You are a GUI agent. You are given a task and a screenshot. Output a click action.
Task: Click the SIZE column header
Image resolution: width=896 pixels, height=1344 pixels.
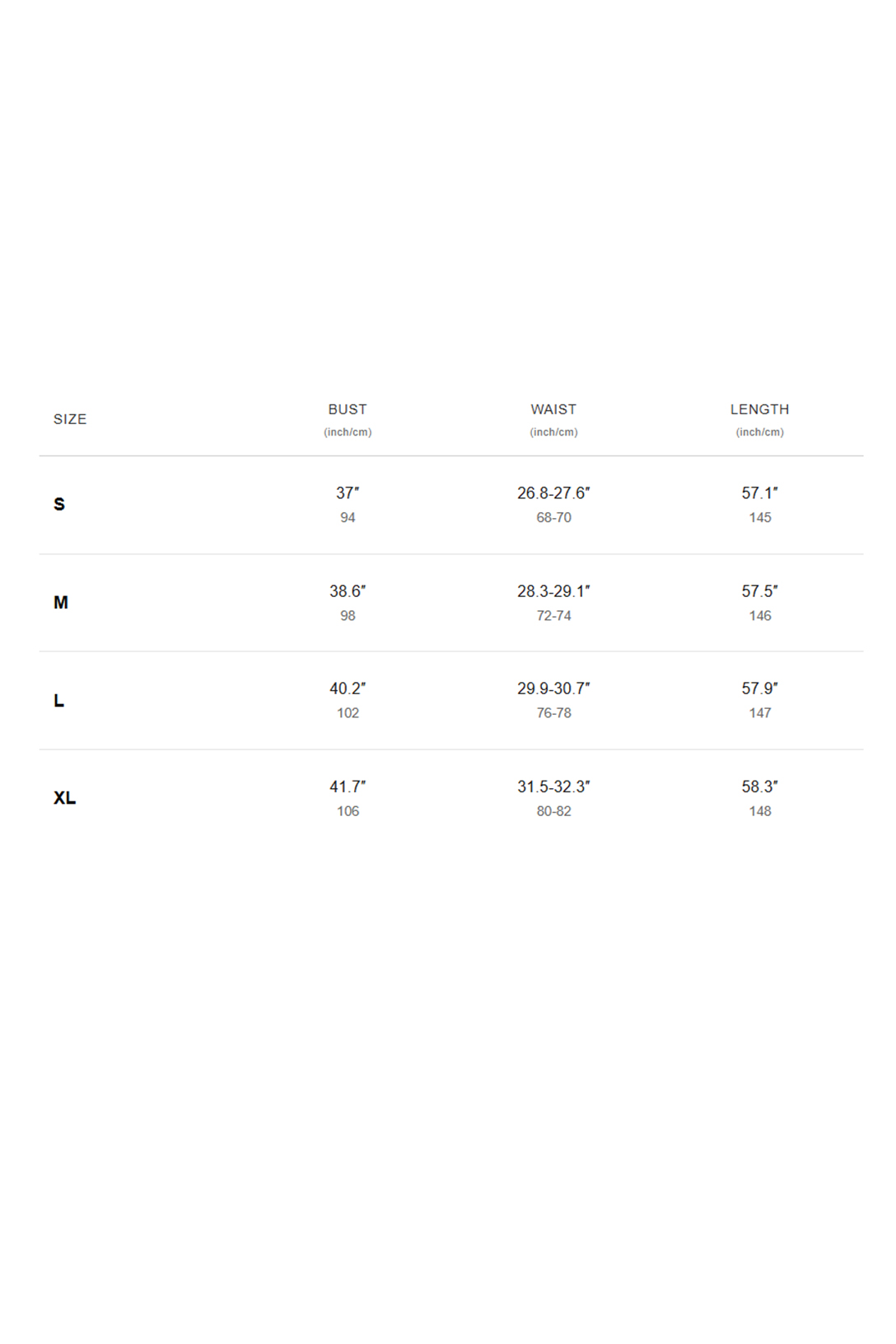coord(70,419)
